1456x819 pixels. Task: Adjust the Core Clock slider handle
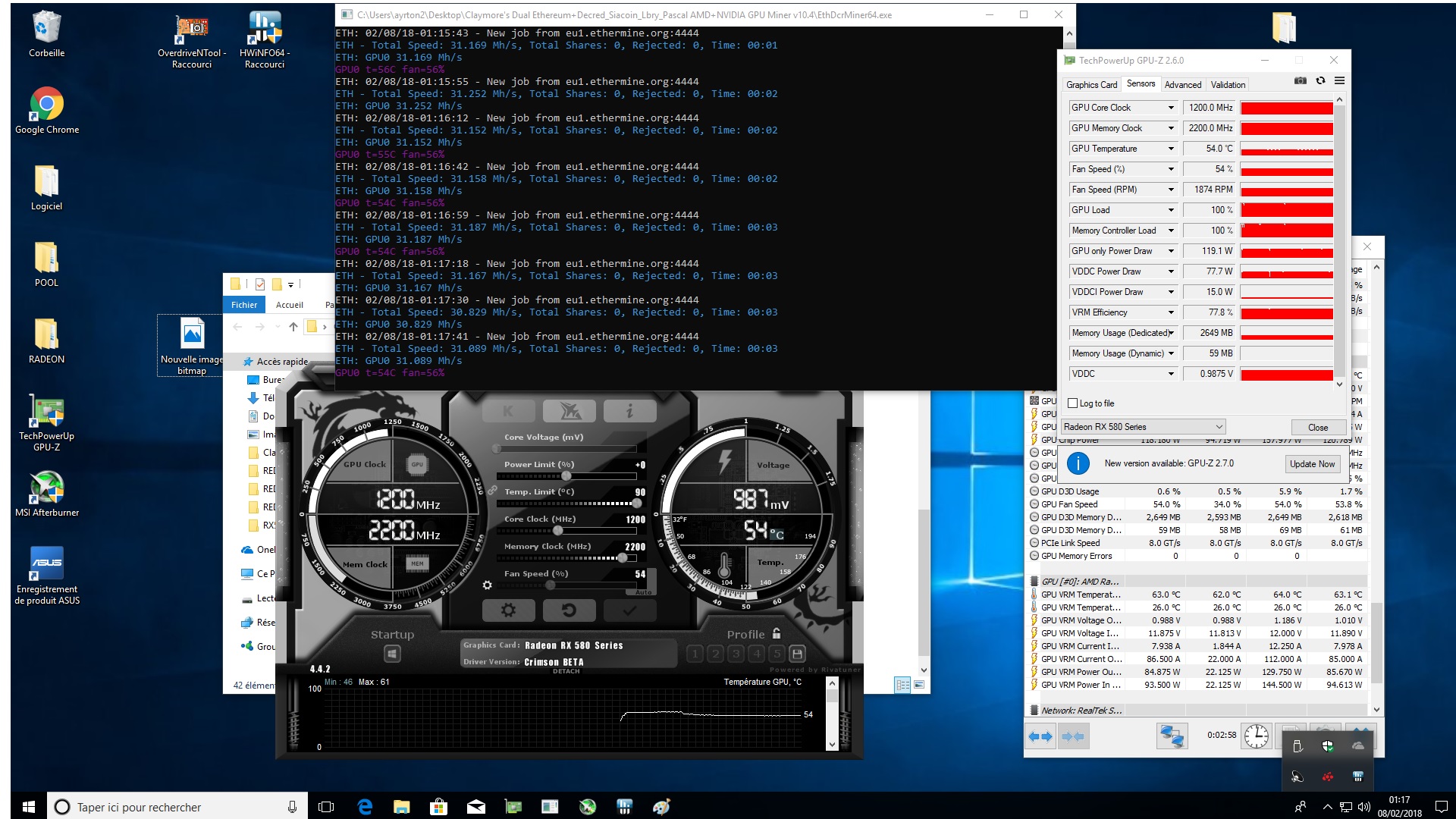559,531
